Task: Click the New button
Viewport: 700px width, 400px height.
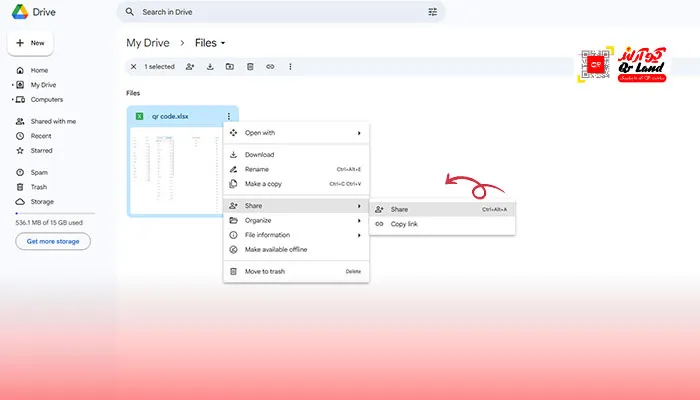Action: (x=31, y=43)
